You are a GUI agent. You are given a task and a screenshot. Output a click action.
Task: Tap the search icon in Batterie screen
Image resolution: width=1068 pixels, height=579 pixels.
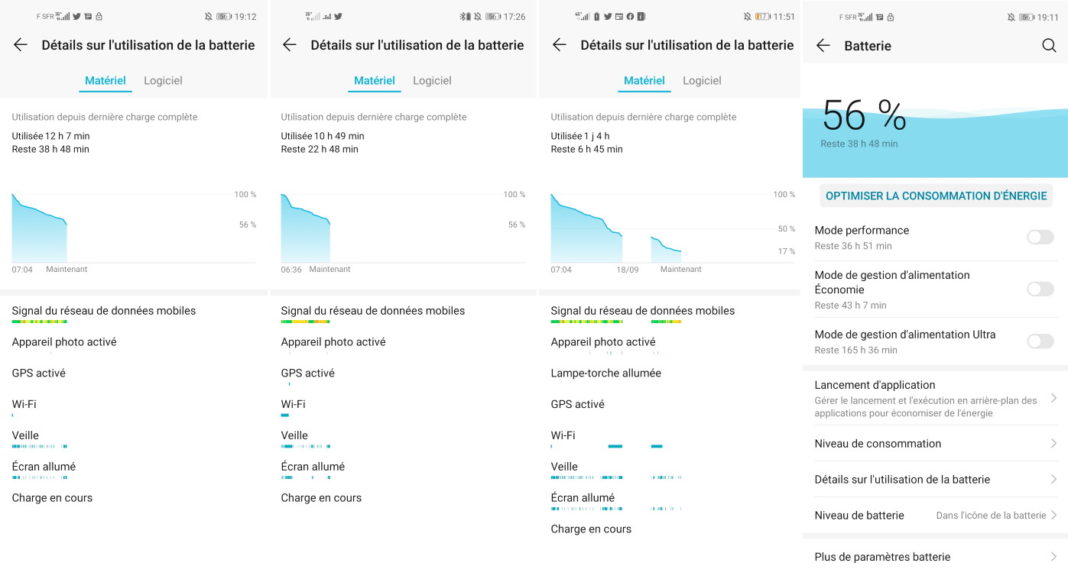(1049, 46)
